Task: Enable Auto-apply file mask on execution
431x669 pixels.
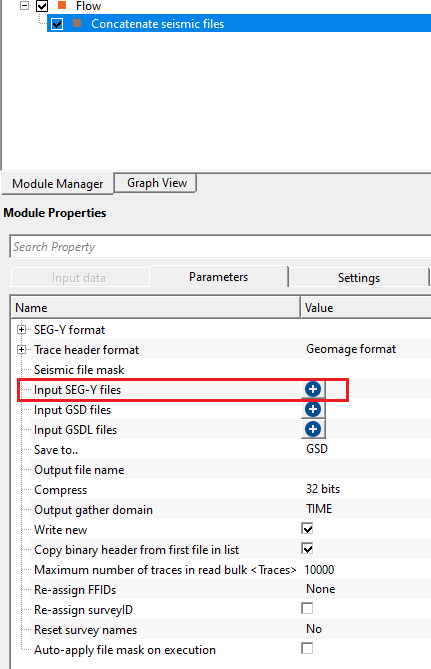Action: 307,649
